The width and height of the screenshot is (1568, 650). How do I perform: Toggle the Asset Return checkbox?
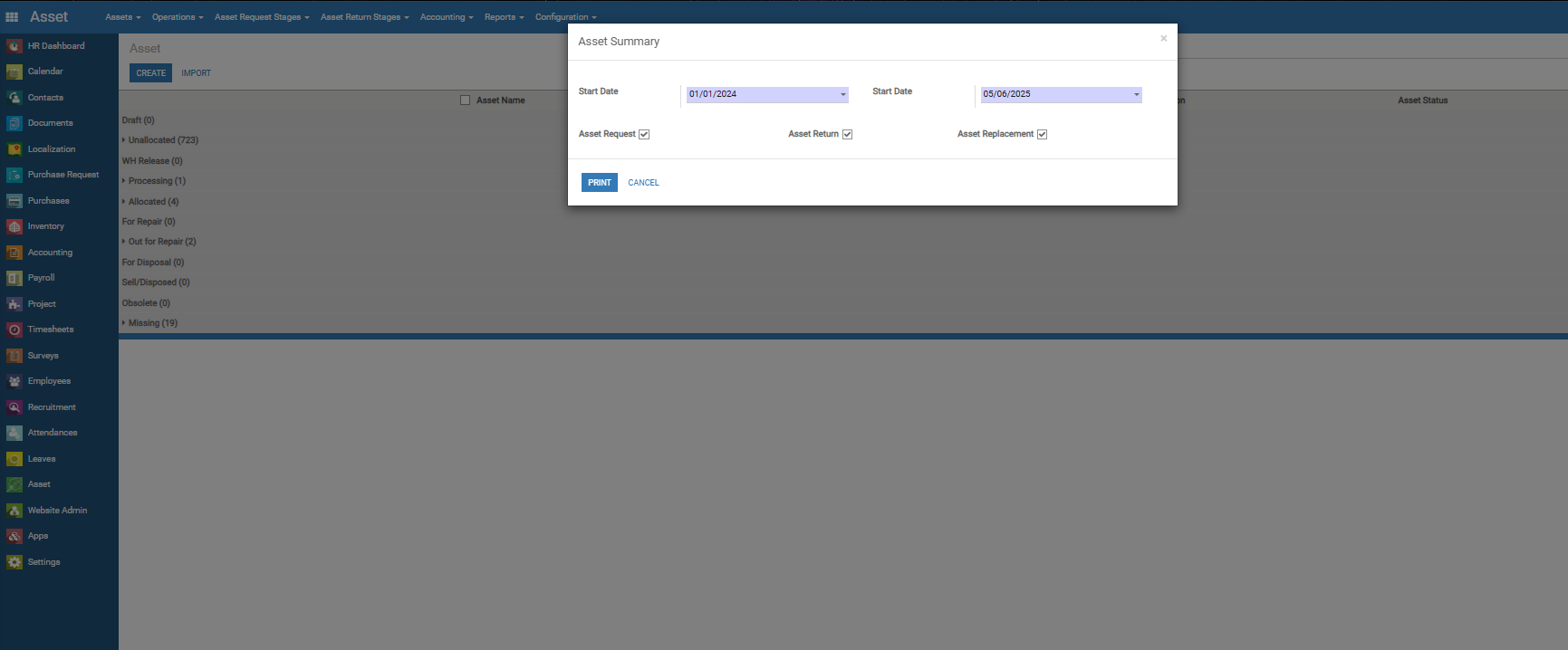pos(847,134)
